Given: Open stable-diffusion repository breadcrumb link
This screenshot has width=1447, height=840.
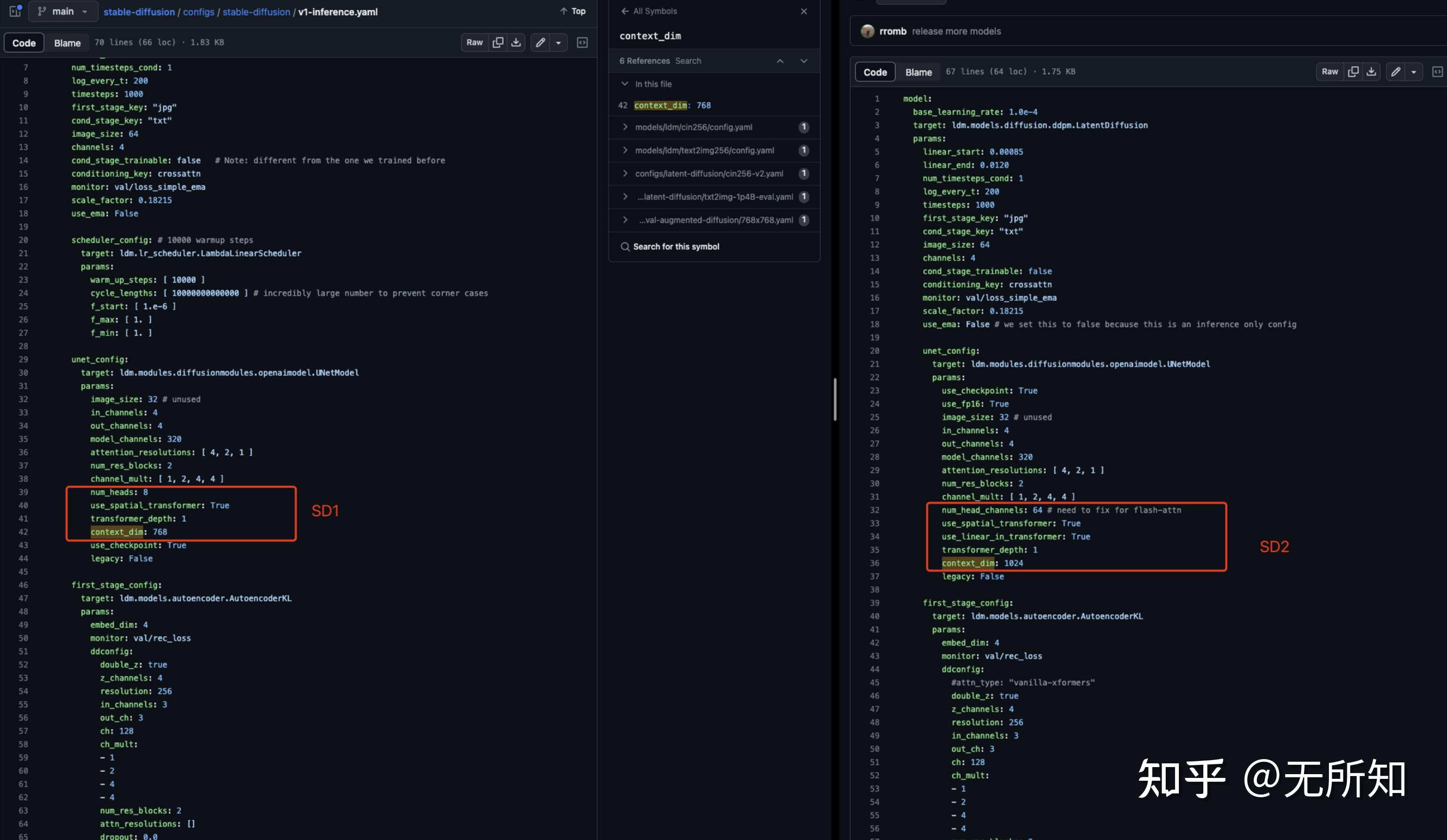Looking at the screenshot, I should [x=139, y=11].
